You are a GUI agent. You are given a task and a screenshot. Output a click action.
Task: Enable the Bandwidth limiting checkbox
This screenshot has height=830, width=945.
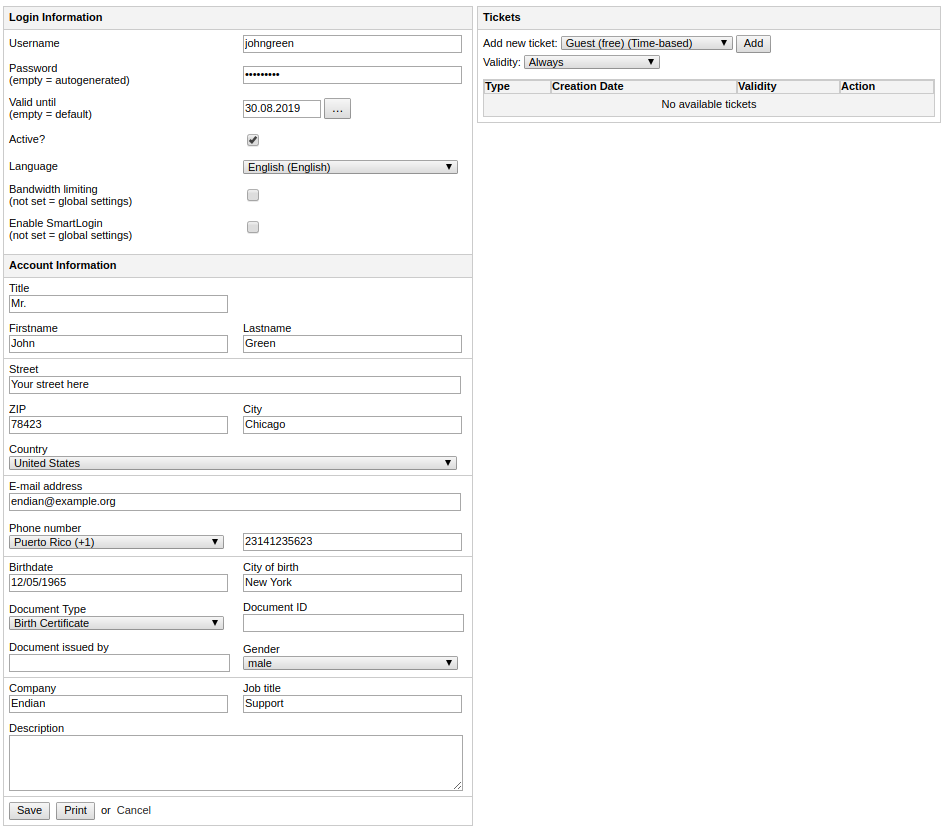(x=253, y=195)
